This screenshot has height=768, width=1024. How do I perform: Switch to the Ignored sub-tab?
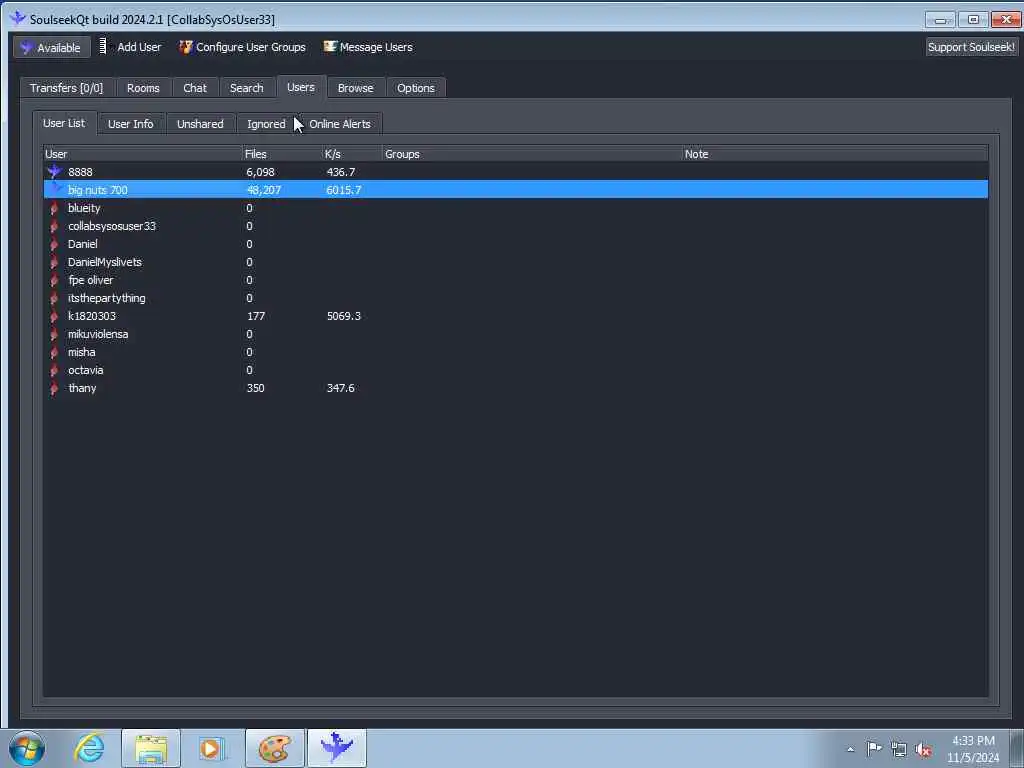(266, 123)
